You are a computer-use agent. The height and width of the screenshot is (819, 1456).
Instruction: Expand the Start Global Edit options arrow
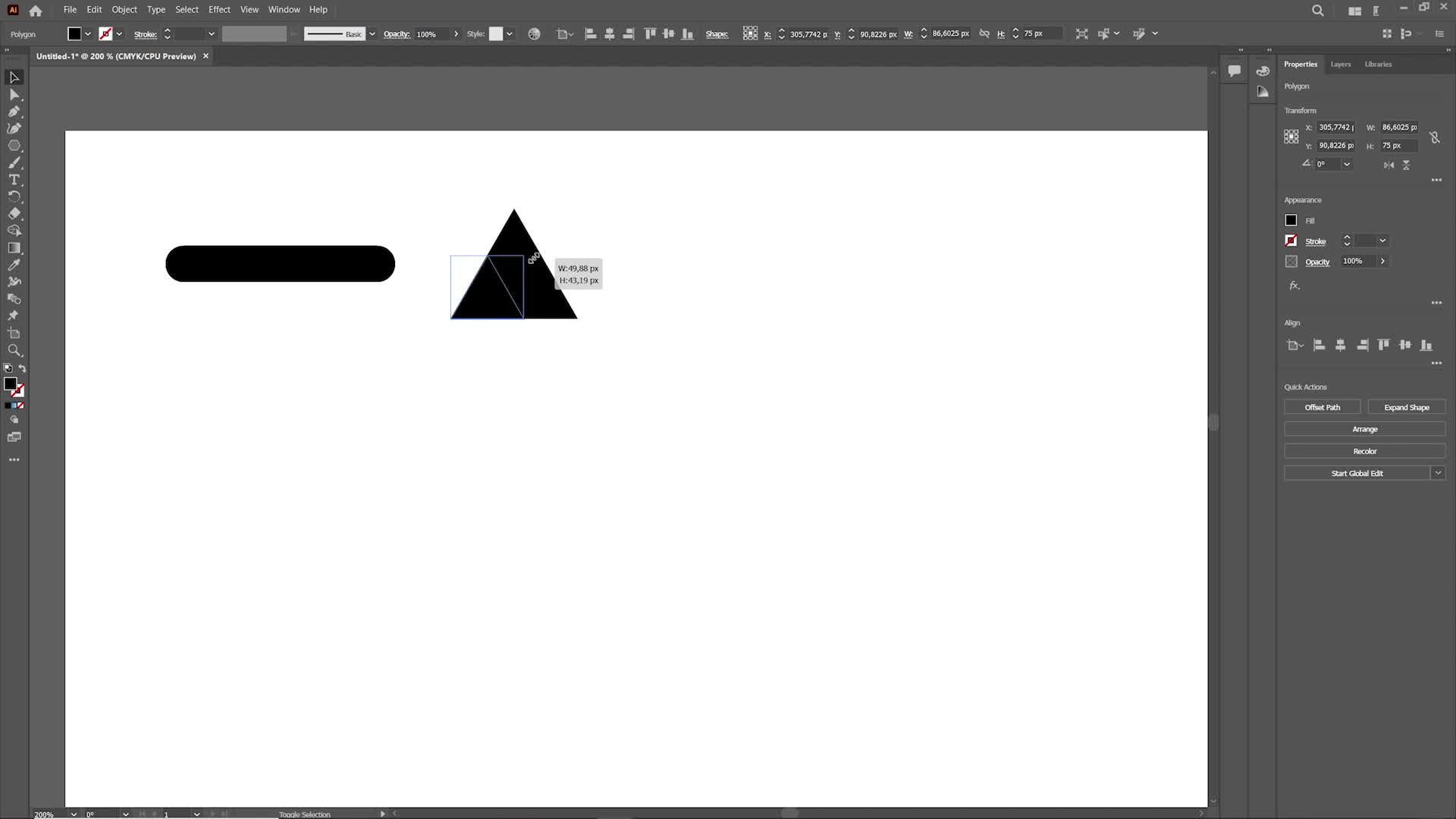coord(1438,473)
